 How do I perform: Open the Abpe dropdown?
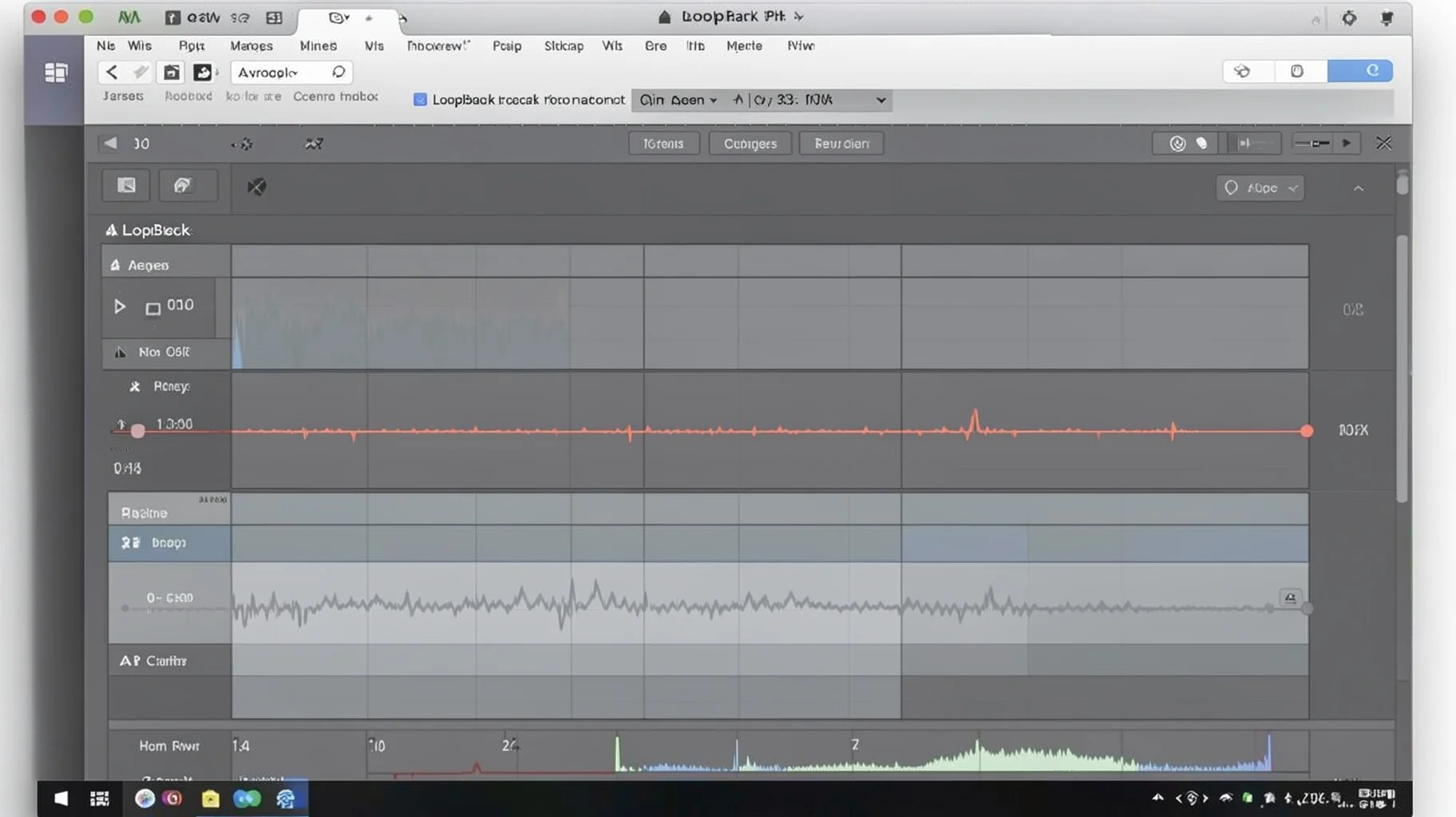1260,188
